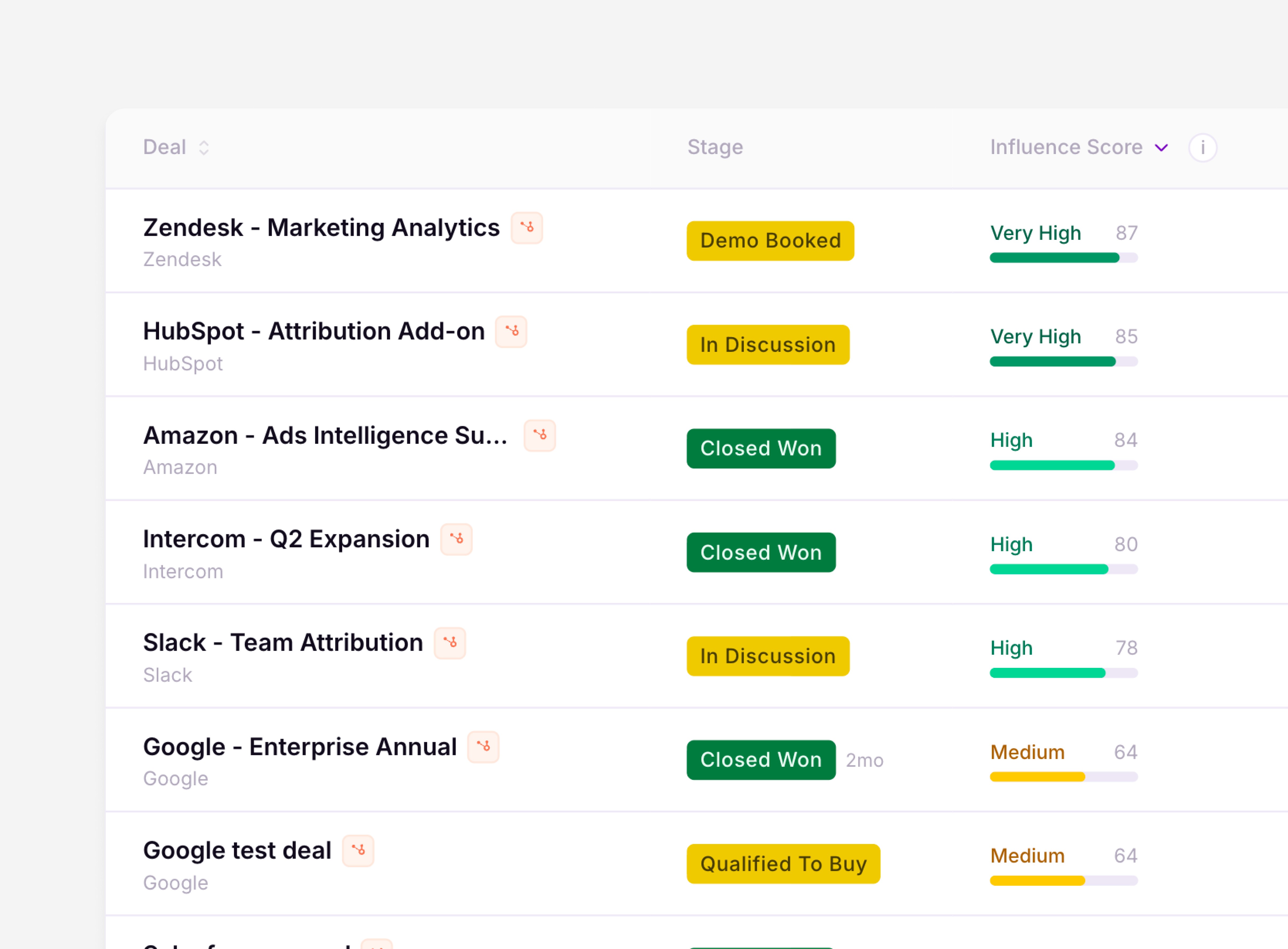Click Very High label in HubSpot row
Viewport: 1288px width, 949px height.
[x=1035, y=337]
